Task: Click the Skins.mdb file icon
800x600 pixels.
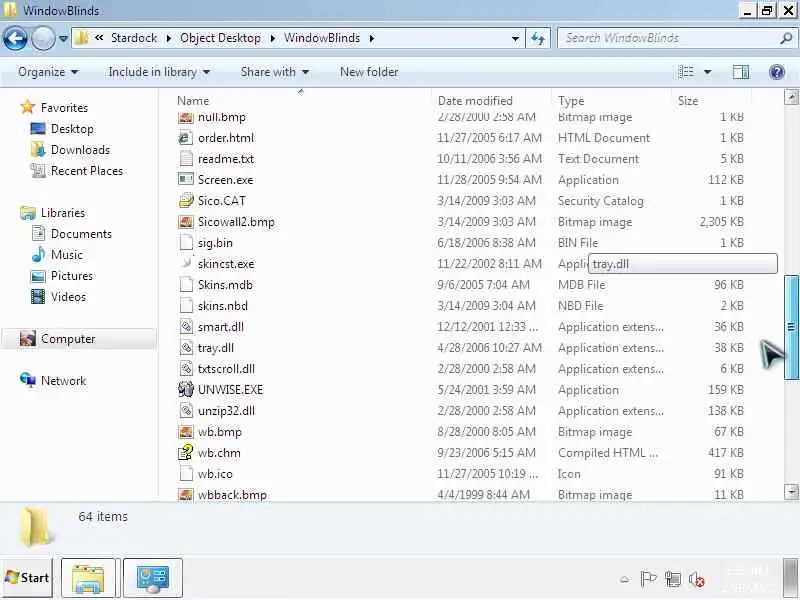Action: pyautogui.click(x=186, y=285)
